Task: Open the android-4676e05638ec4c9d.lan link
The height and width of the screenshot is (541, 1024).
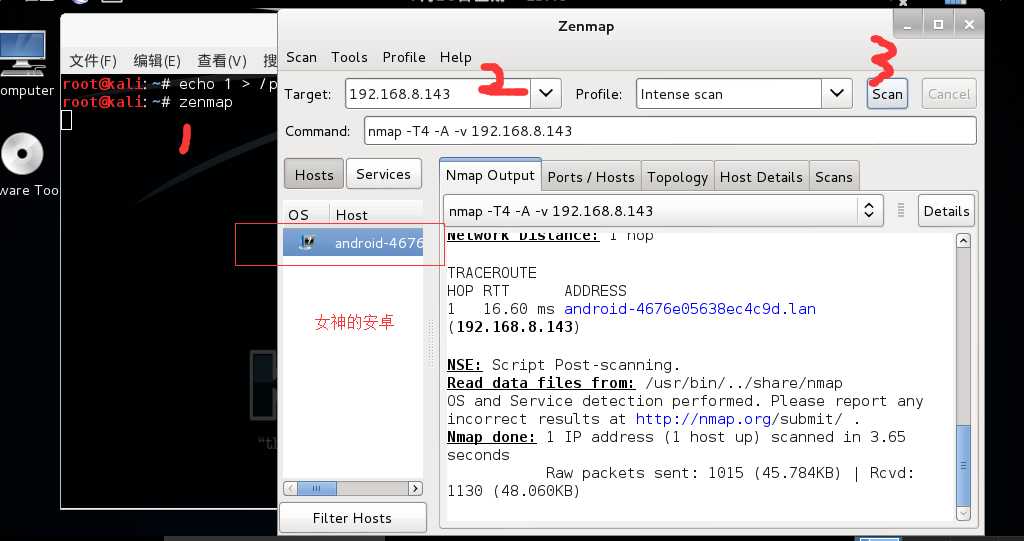Action: (x=690, y=308)
